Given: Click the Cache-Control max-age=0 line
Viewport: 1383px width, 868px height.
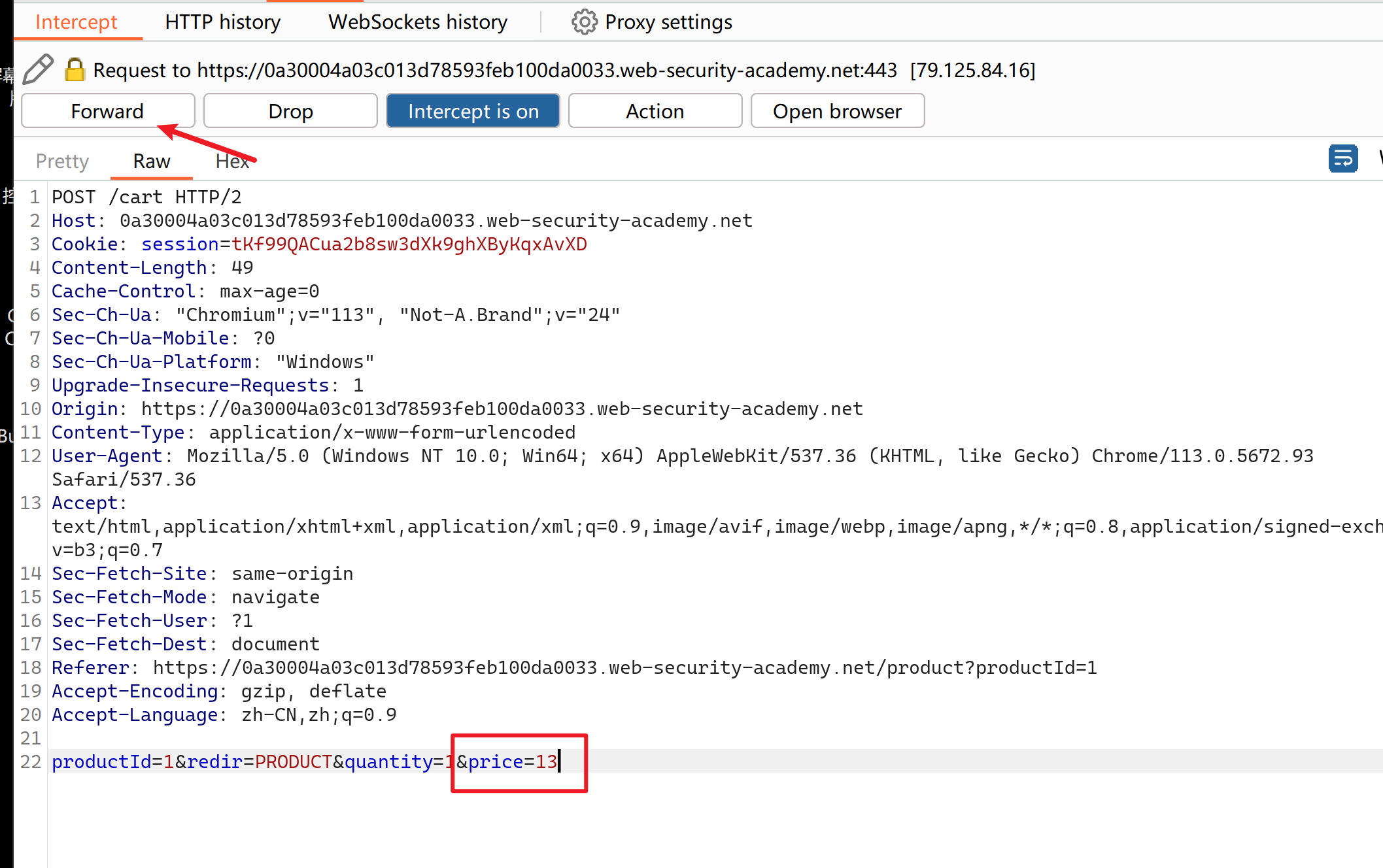Looking at the screenshot, I should click(x=186, y=291).
